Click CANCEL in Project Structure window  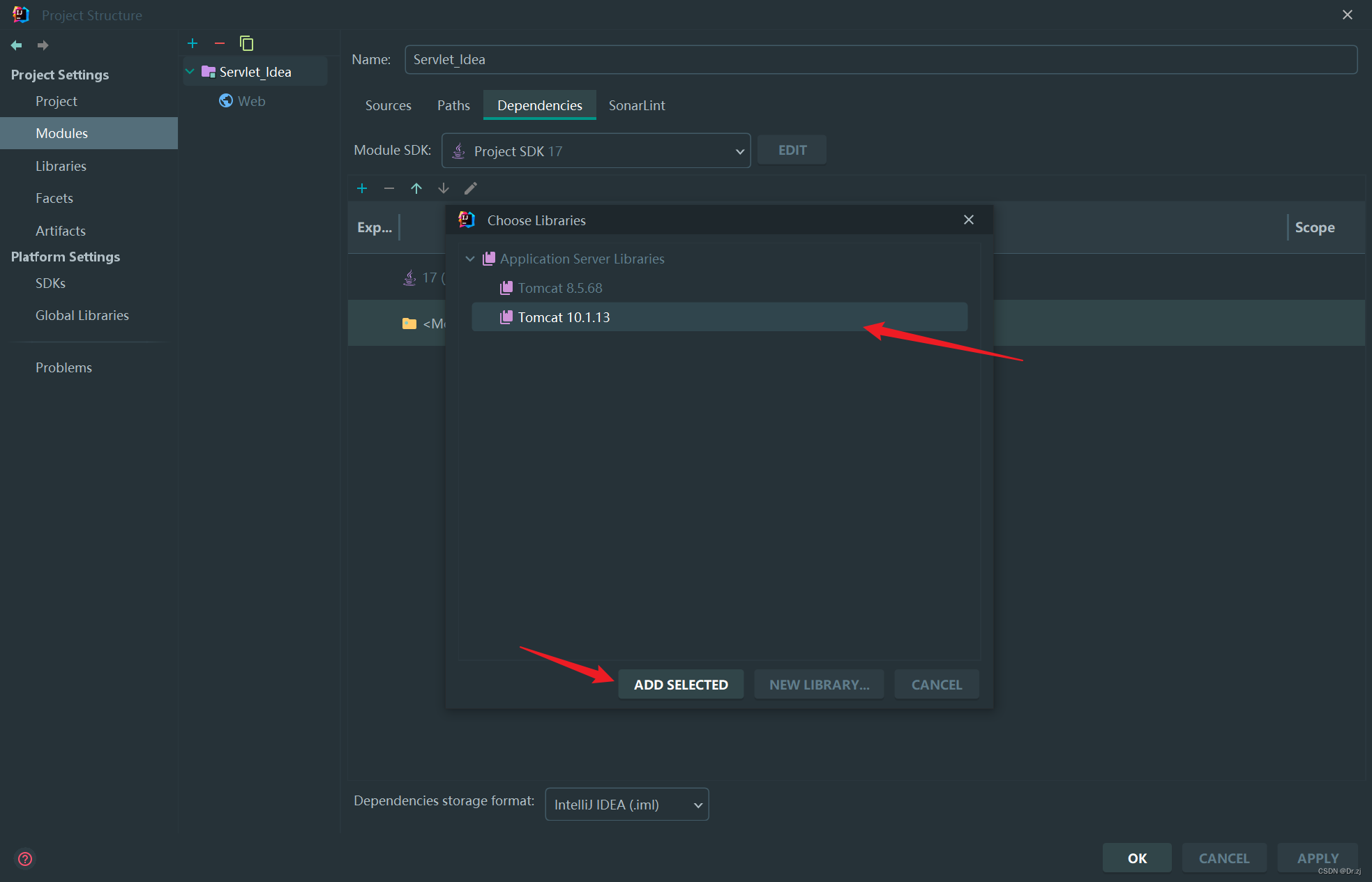(x=1224, y=858)
